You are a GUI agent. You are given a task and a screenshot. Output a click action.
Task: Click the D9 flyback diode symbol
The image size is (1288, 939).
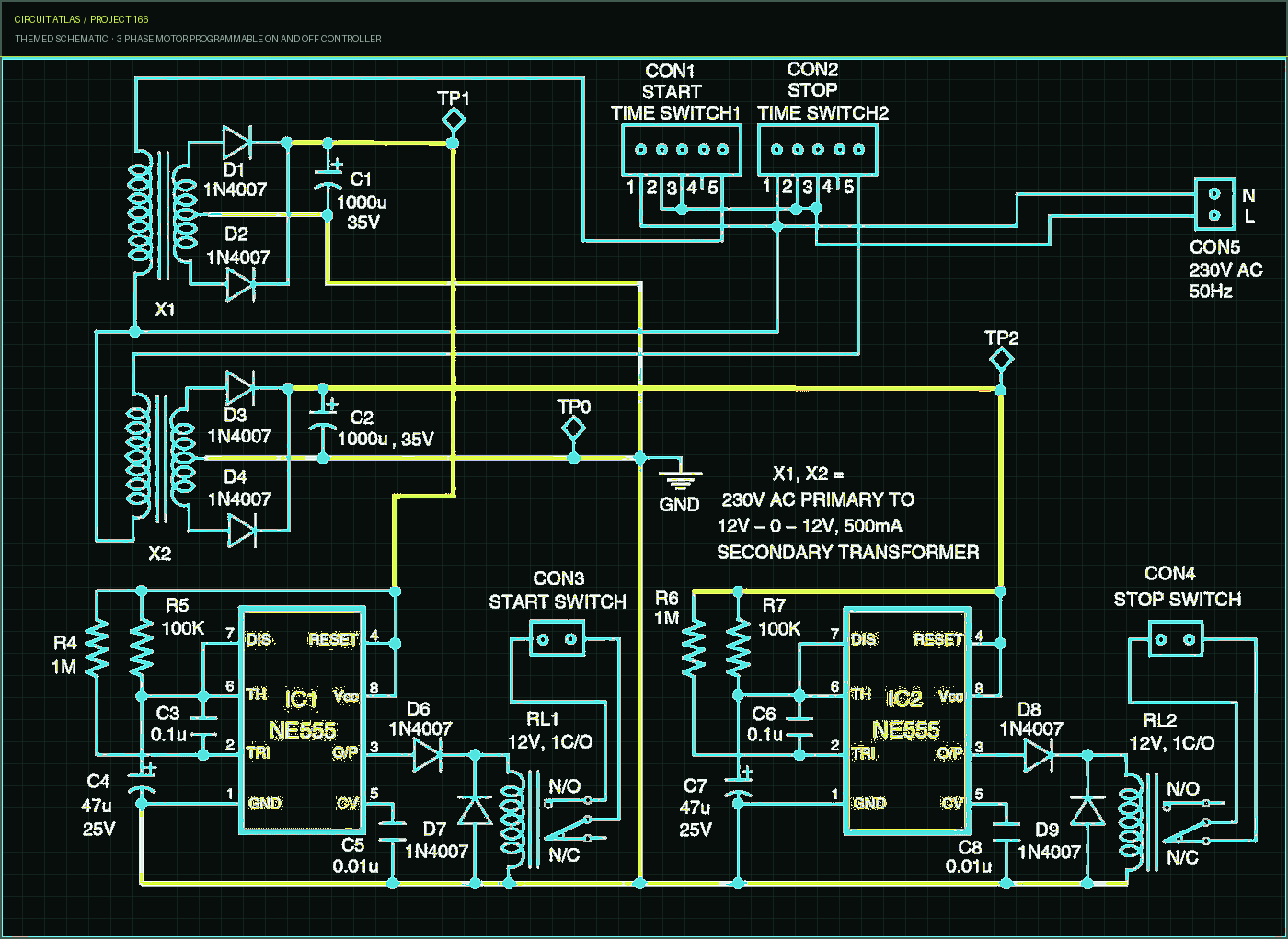pos(1087,809)
